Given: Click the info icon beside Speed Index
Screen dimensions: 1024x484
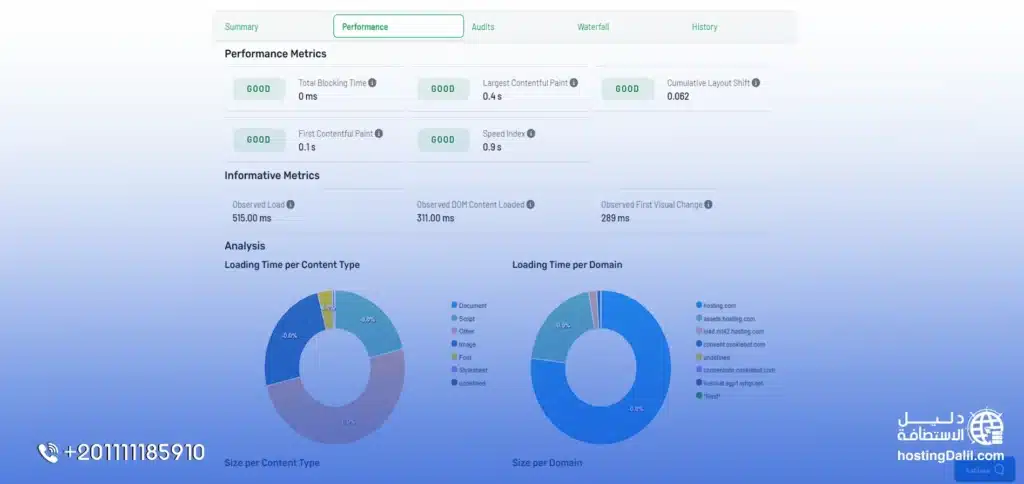Looking at the screenshot, I should (x=531, y=133).
